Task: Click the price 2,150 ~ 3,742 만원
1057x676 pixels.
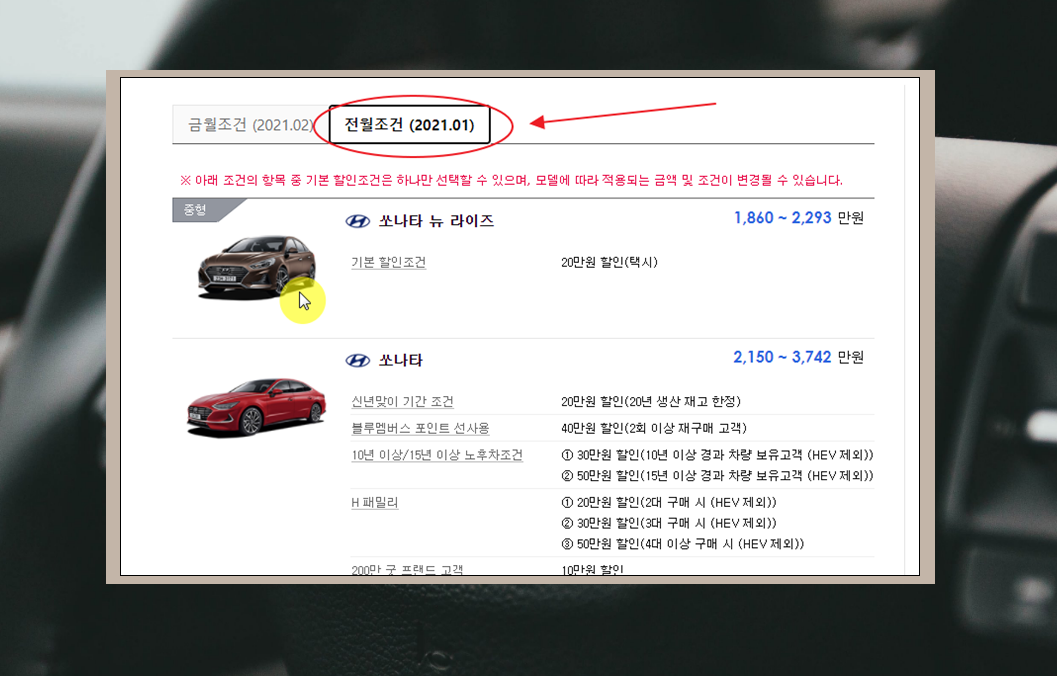Action: [x=798, y=357]
